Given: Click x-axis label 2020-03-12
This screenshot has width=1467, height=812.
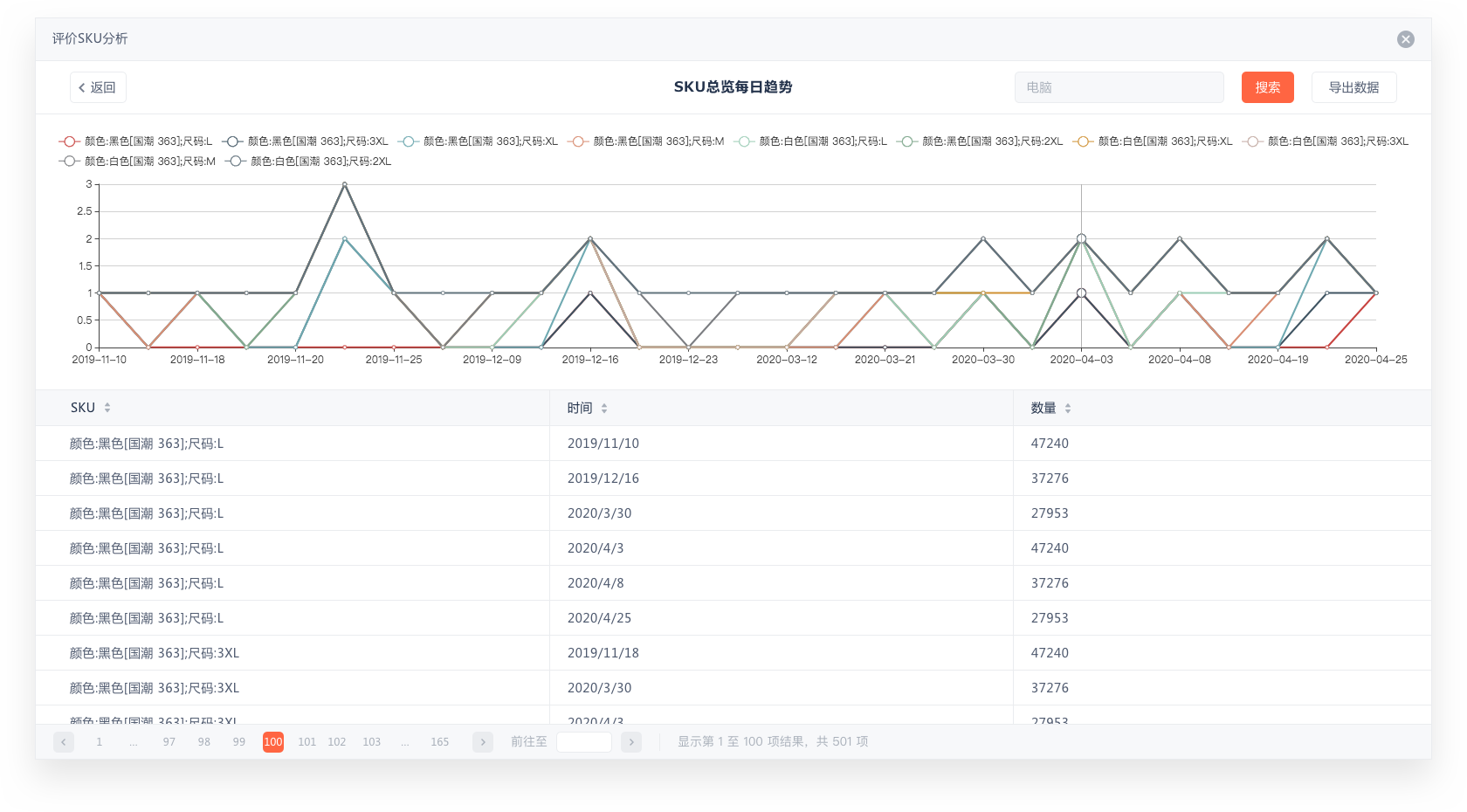Looking at the screenshot, I should point(787,360).
